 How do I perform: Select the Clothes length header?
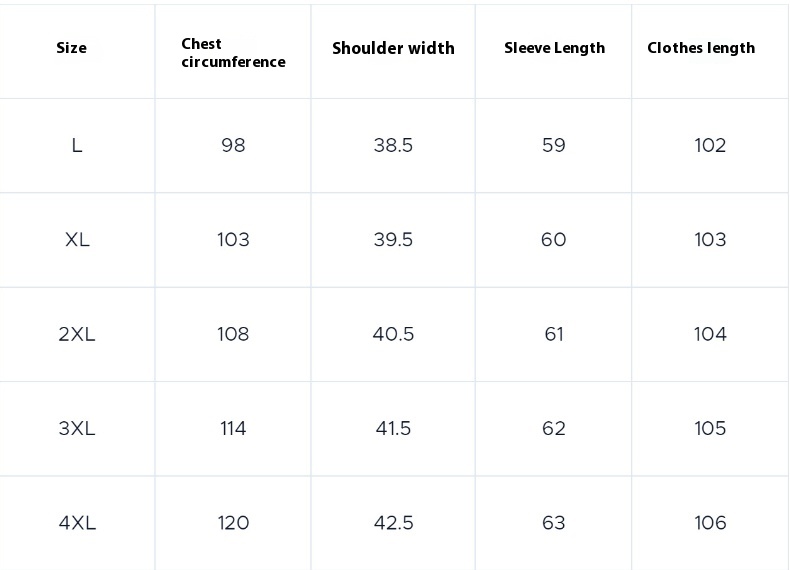[701, 48]
